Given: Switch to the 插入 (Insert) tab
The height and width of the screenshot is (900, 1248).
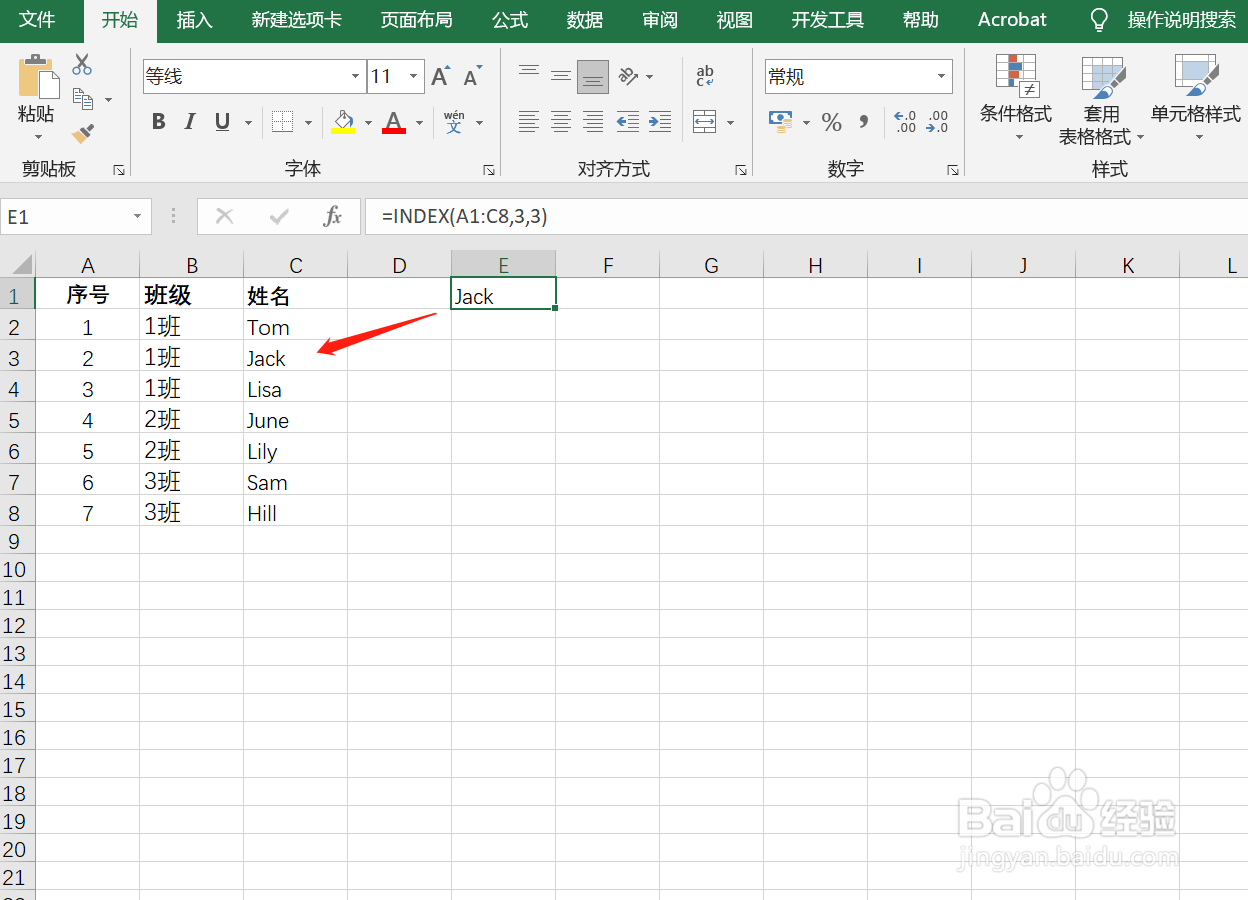Looking at the screenshot, I should tap(194, 20).
